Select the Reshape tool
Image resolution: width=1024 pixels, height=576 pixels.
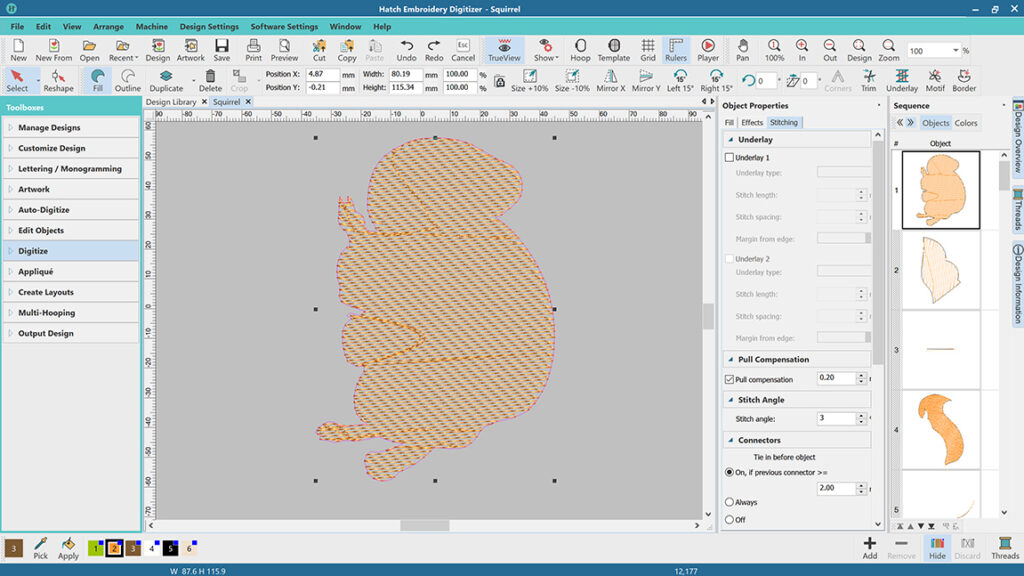click(x=58, y=80)
